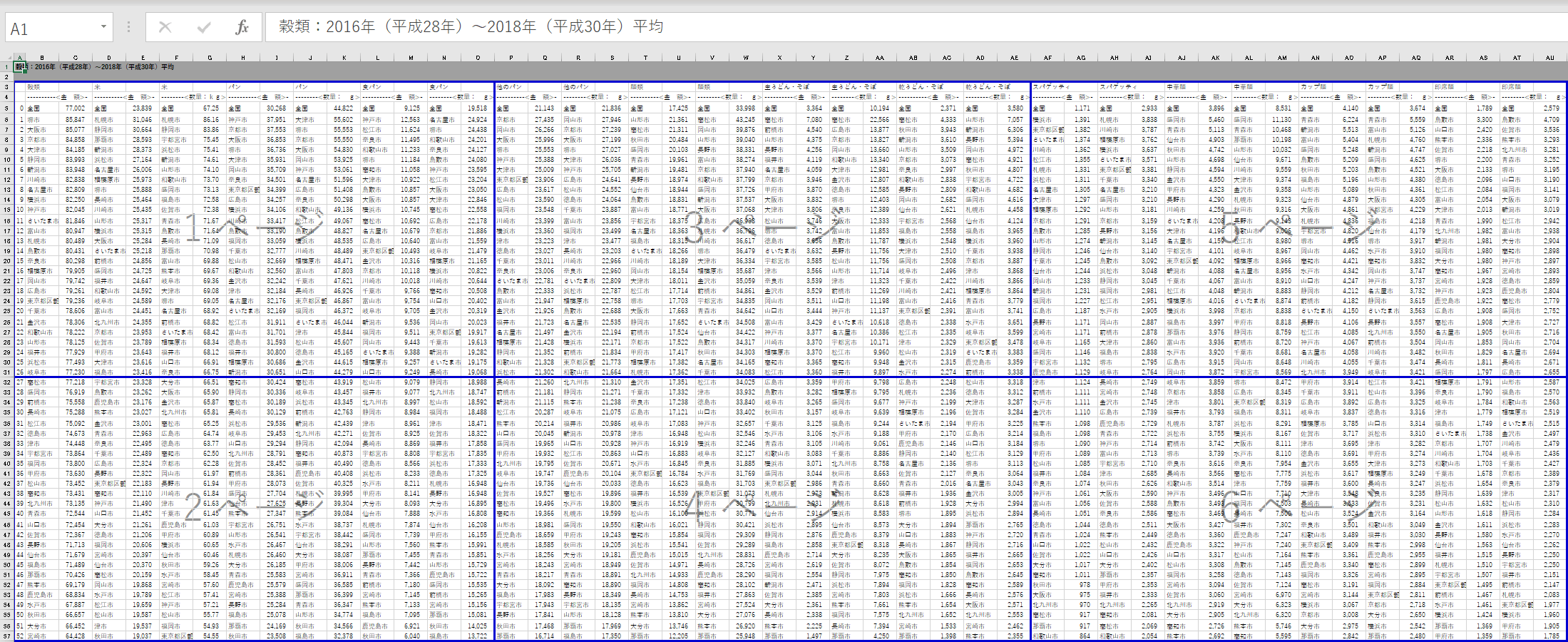
Task: Select column A header
Action: [x=20, y=58]
